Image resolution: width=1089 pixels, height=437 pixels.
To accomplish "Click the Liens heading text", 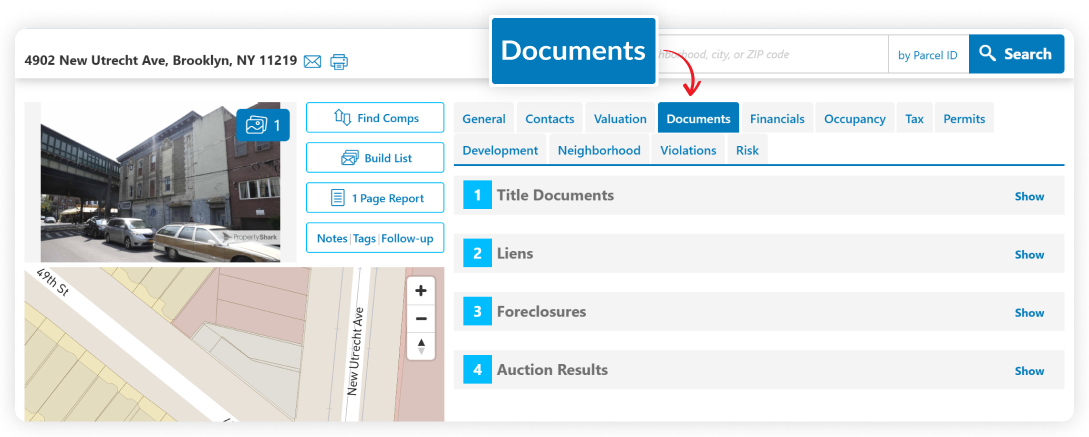I will 515,254.
